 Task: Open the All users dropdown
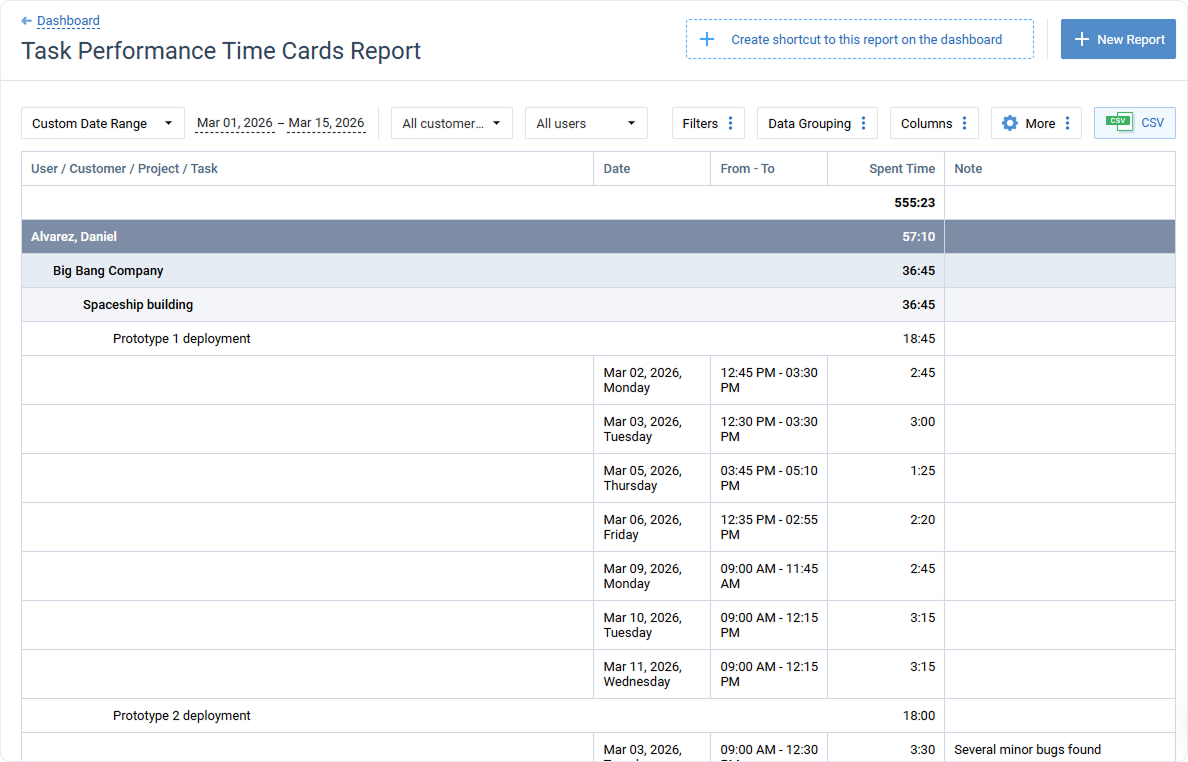click(586, 122)
